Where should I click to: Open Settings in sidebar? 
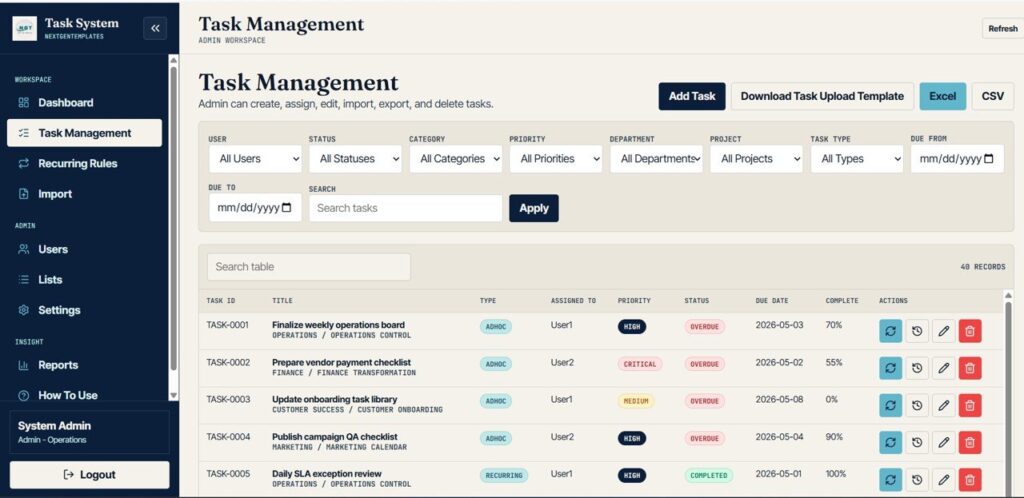[84, 310]
